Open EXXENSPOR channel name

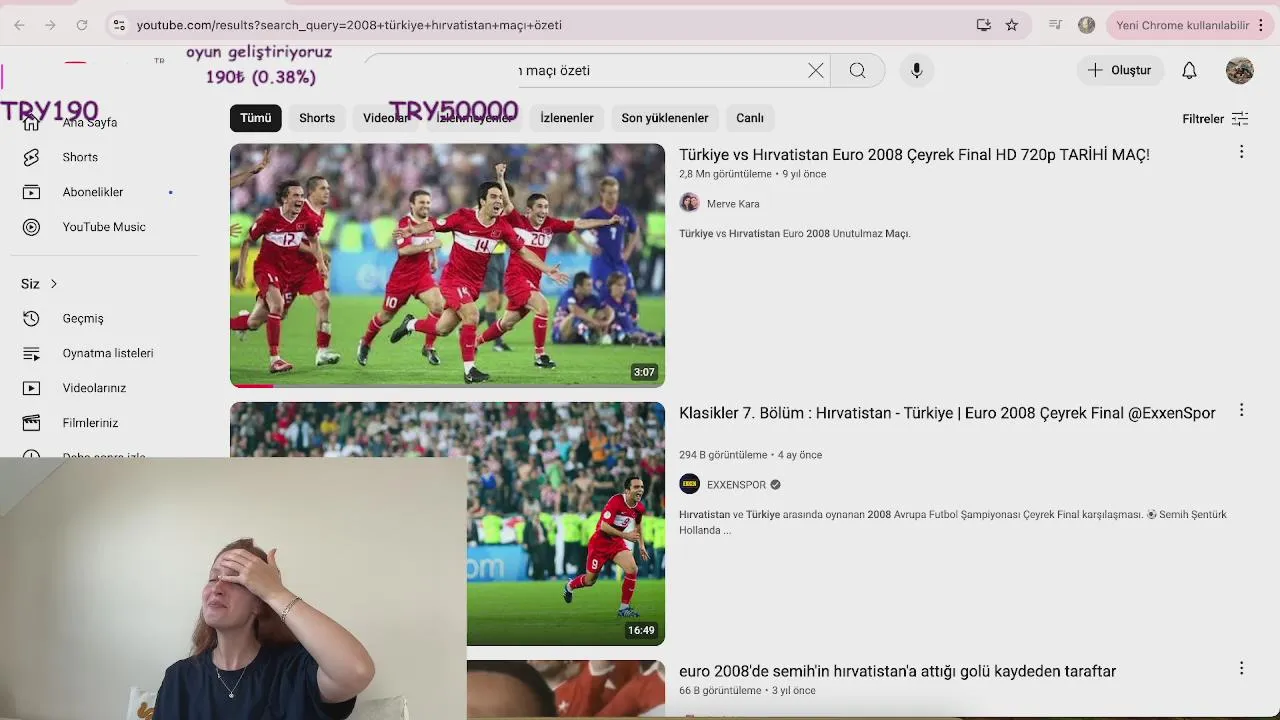(736, 485)
